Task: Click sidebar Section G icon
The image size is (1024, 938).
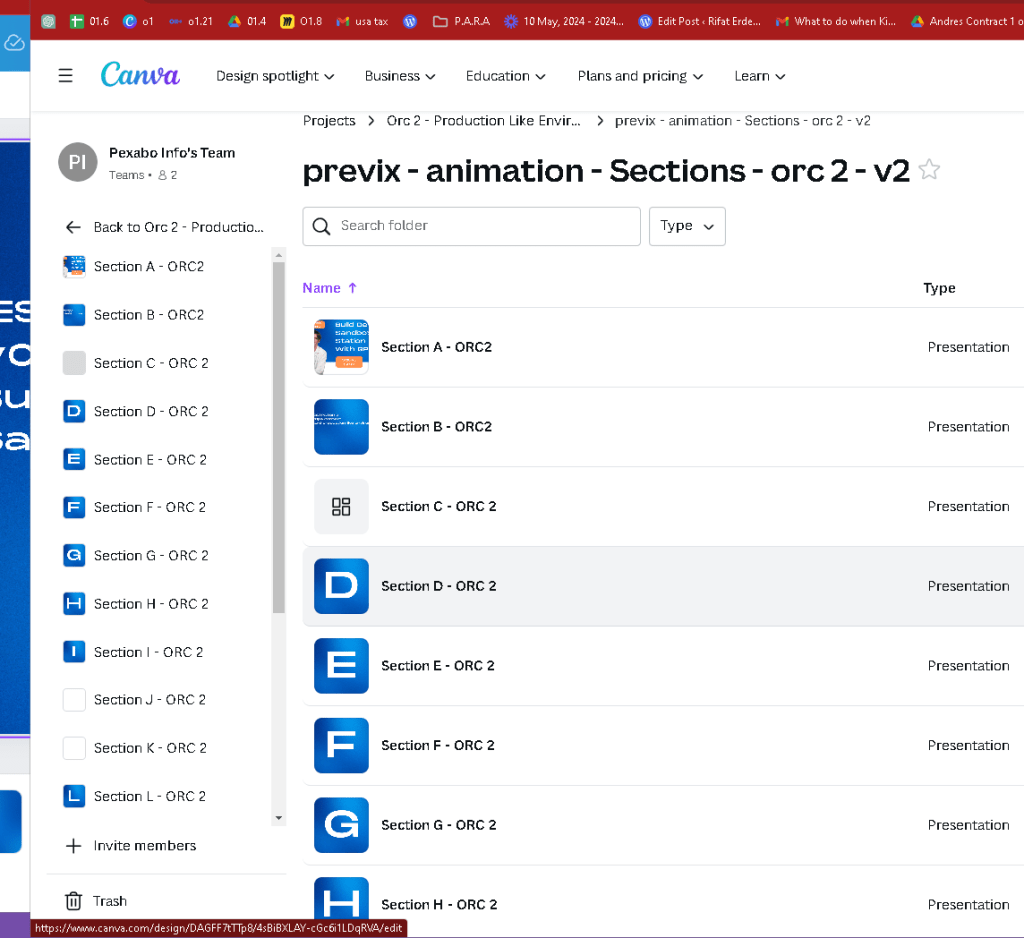Action: 74,556
